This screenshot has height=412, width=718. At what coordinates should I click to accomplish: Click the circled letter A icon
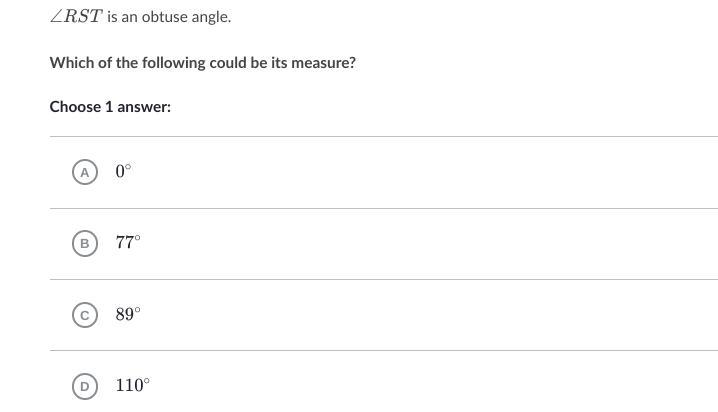[x=85, y=172]
